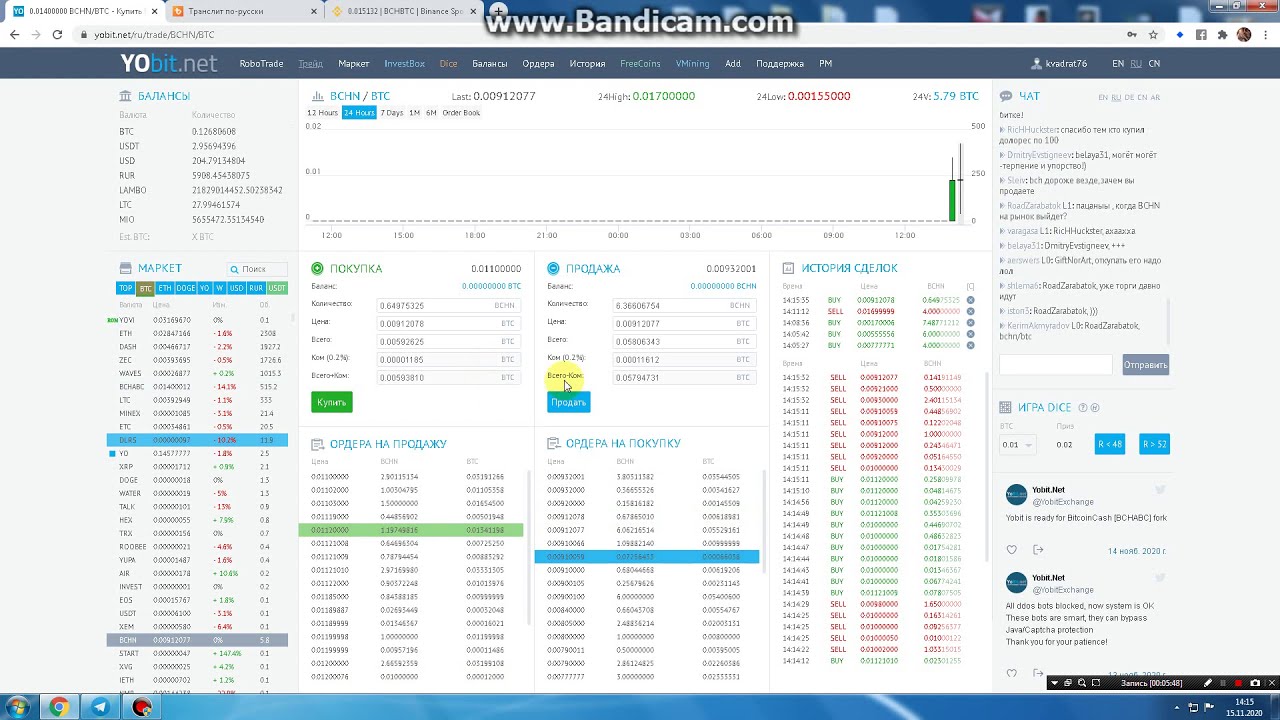Open the История menu item
Image resolution: width=1280 pixels, height=720 pixels.
tap(587, 64)
